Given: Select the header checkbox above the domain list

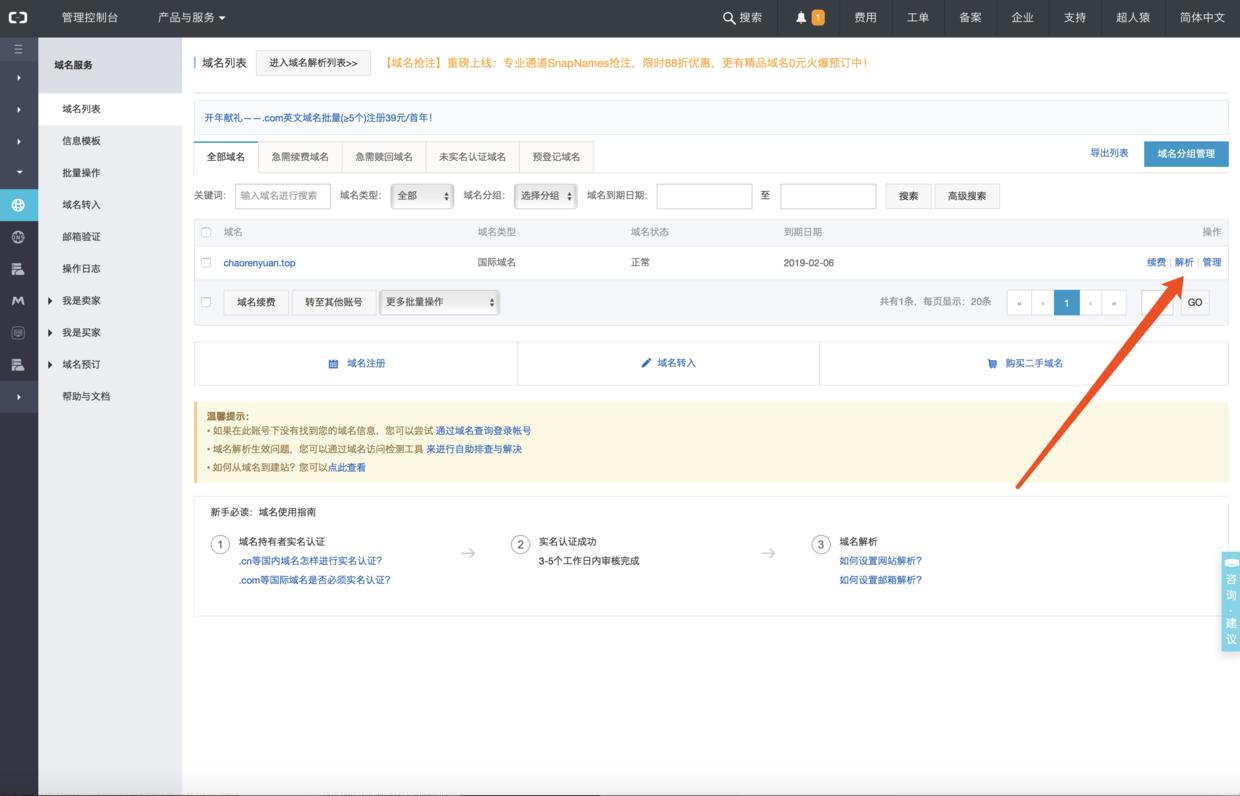Looking at the screenshot, I should pyautogui.click(x=208, y=230).
